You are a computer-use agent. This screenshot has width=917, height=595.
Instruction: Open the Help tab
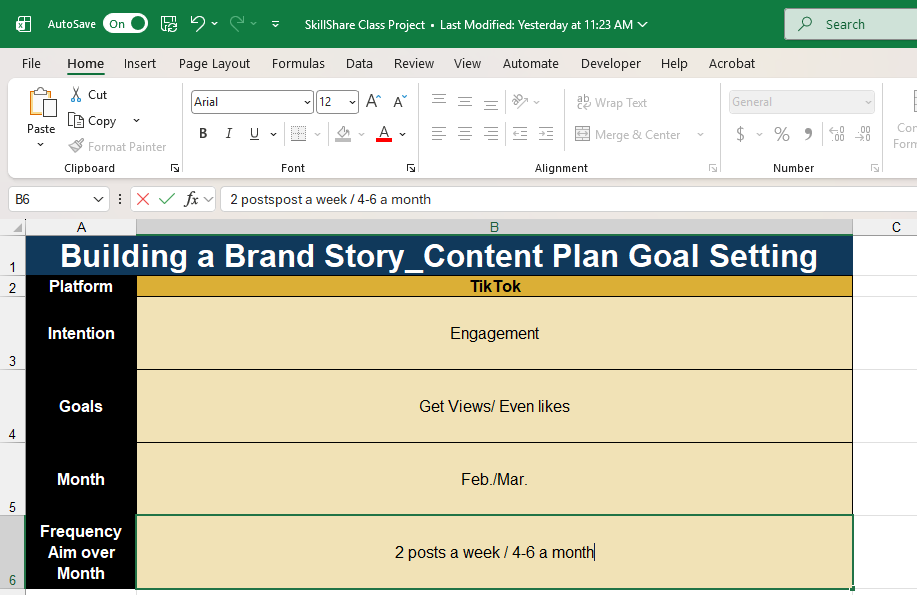[x=674, y=63]
